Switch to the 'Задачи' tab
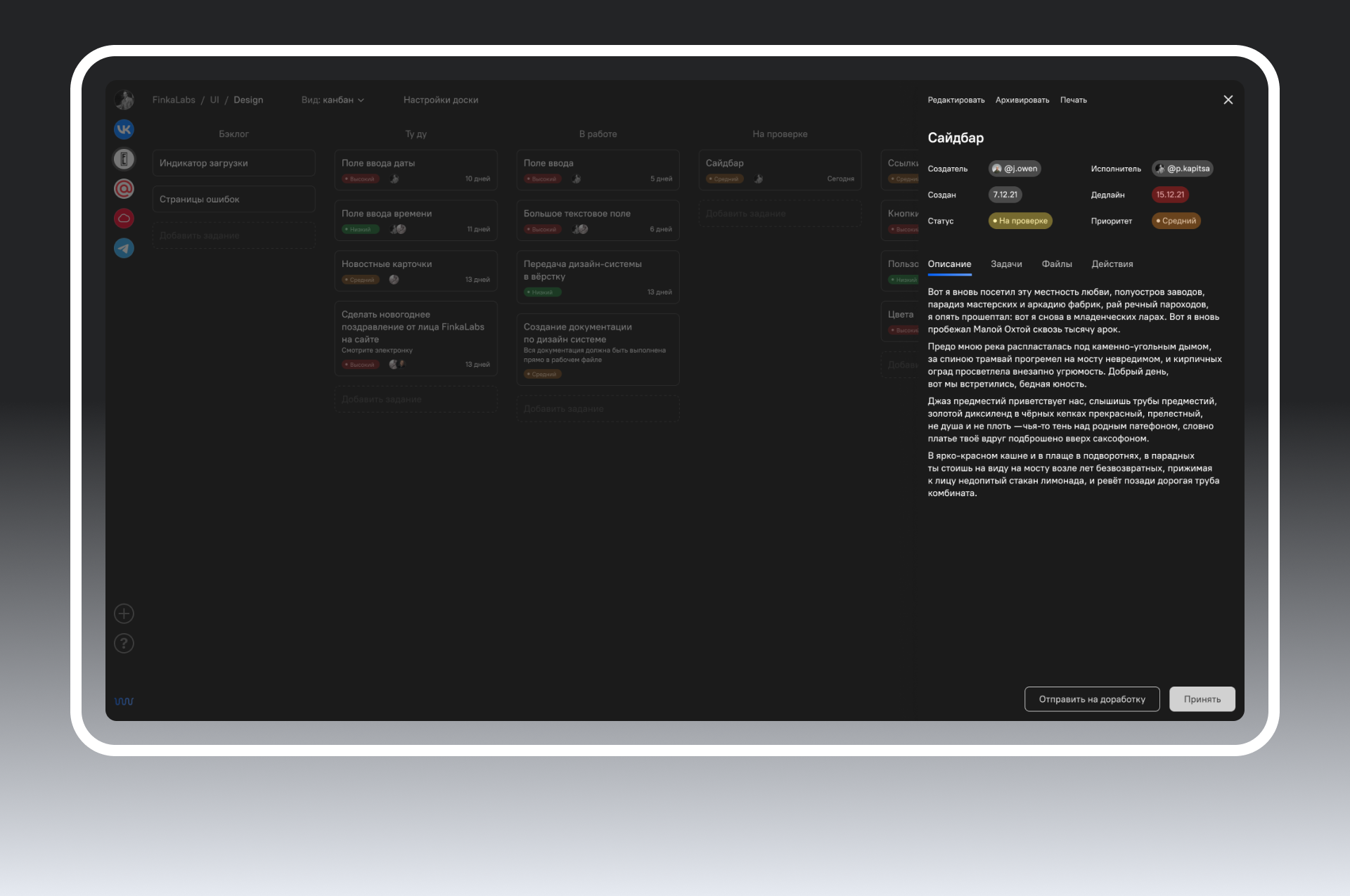 (1006, 264)
